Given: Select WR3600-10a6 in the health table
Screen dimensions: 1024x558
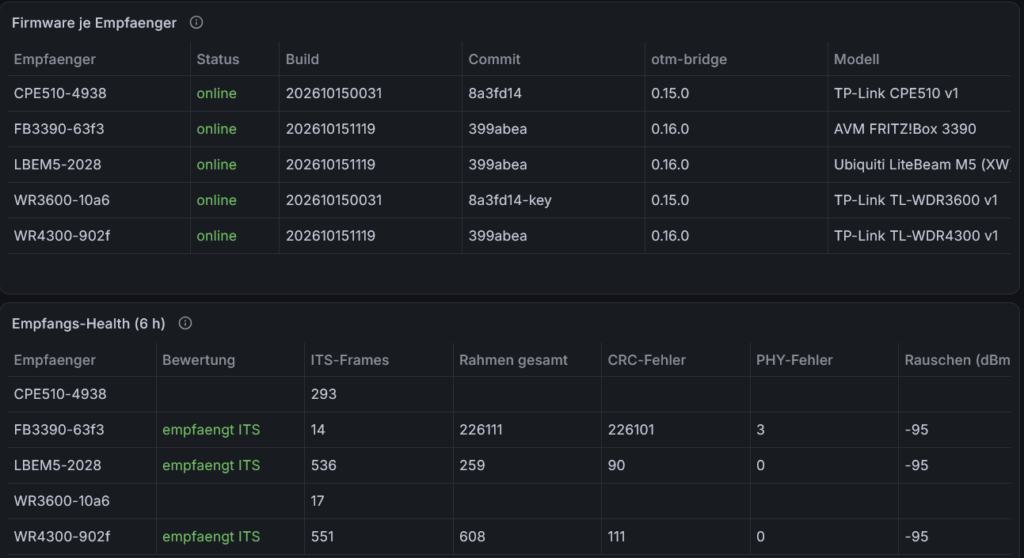Looking at the screenshot, I should click(x=61, y=501).
